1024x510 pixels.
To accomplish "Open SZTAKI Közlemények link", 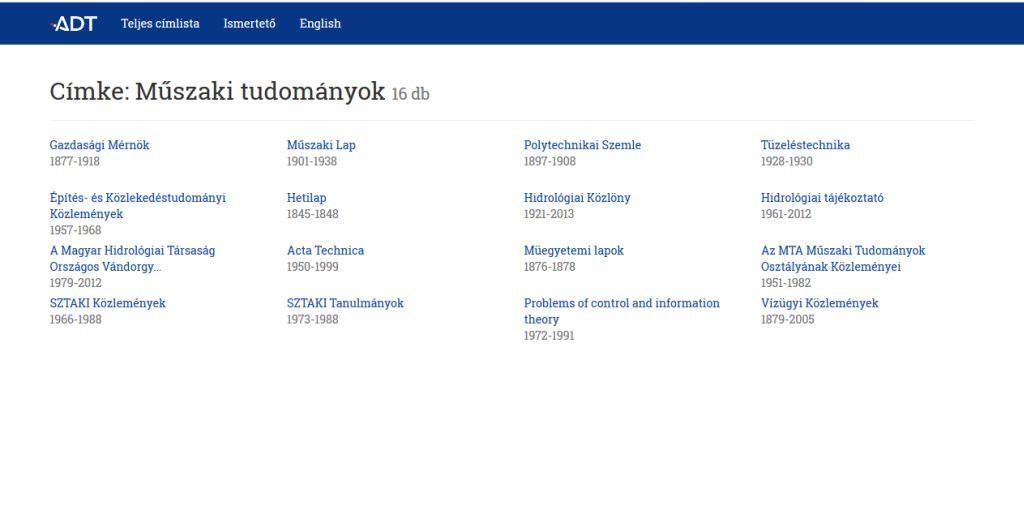I will click(108, 304).
